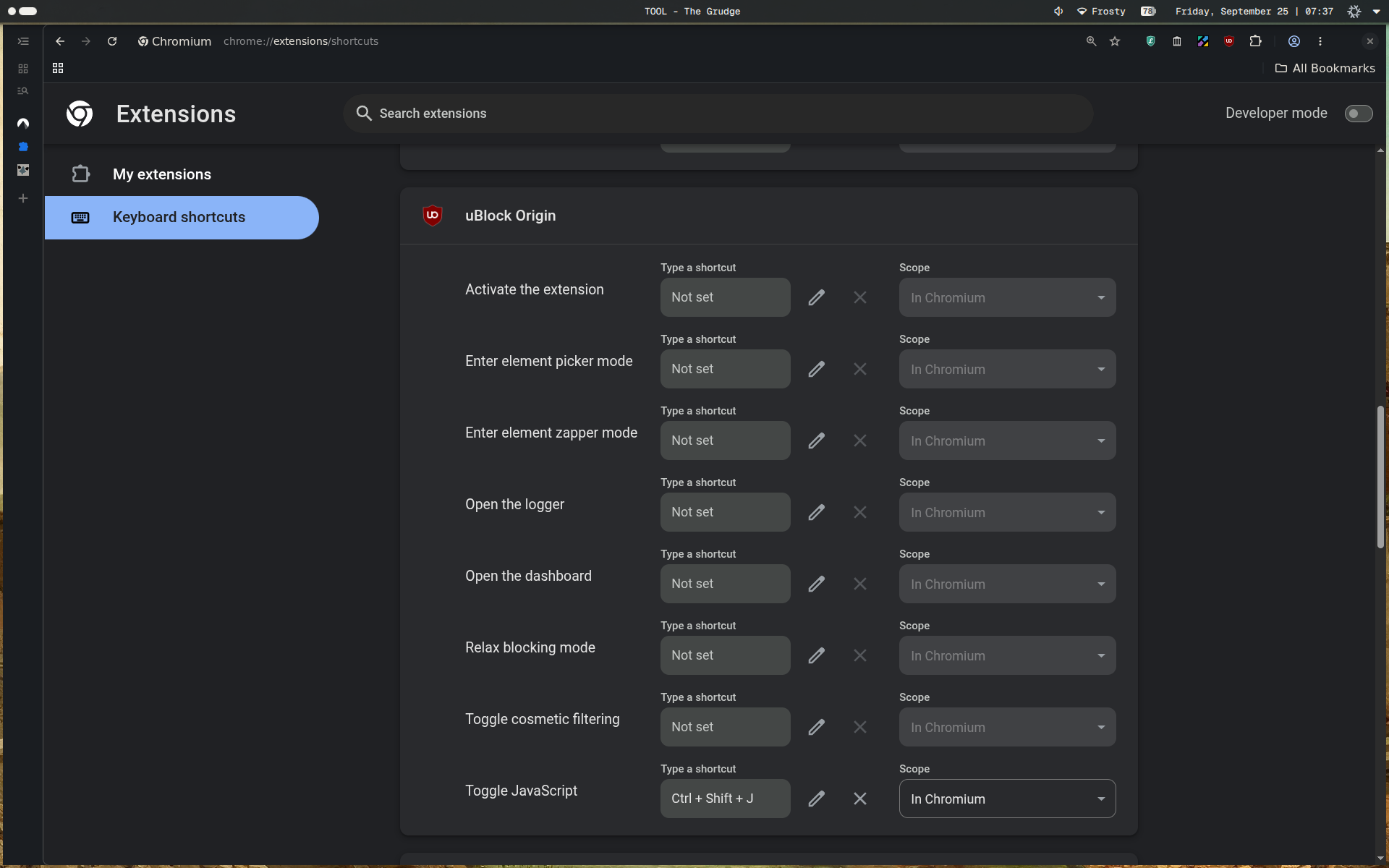Image resolution: width=1389 pixels, height=868 pixels.
Task: Toggle Developer mode switch
Action: (1358, 114)
